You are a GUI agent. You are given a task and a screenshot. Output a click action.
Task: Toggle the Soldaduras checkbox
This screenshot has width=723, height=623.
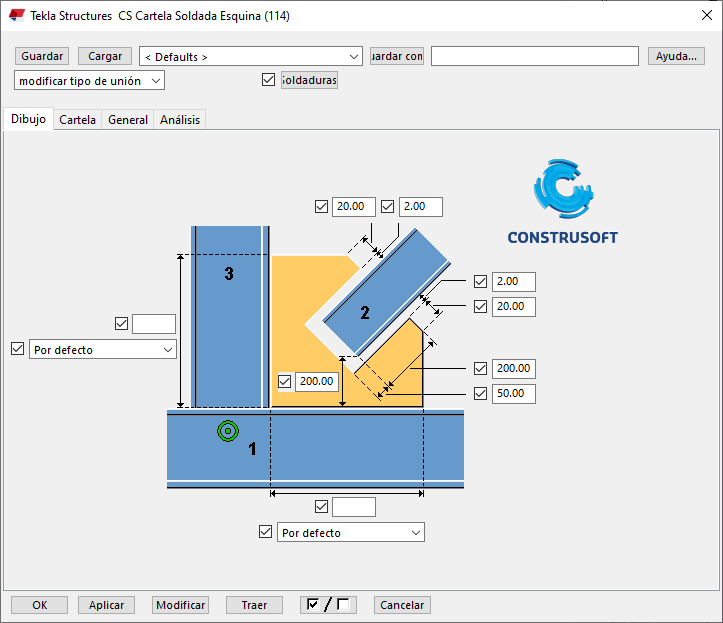click(268, 80)
